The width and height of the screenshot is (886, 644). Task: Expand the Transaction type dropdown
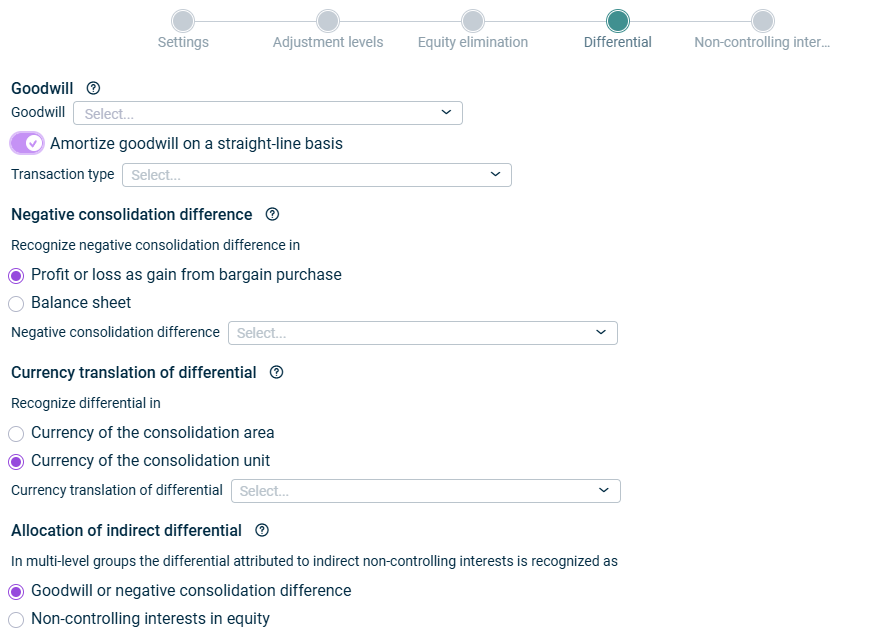[317, 175]
